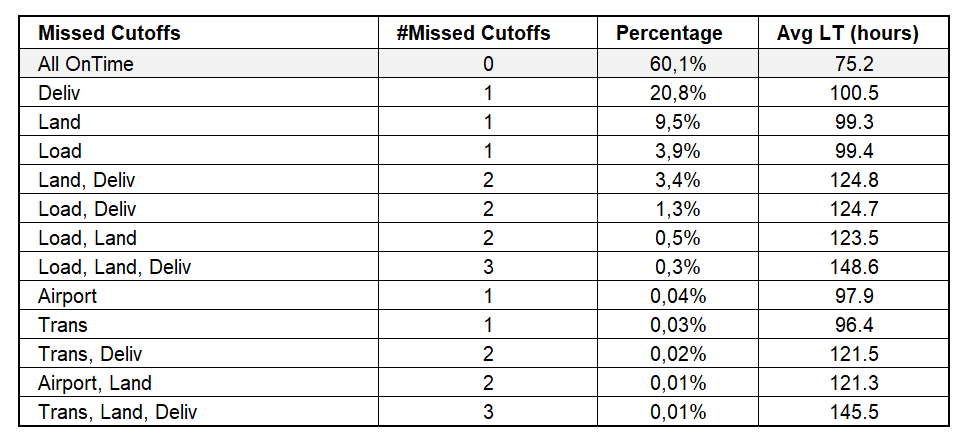The image size is (973, 438).
Task: Select the Avg LT (hours) header
Action: click(847, 33)
